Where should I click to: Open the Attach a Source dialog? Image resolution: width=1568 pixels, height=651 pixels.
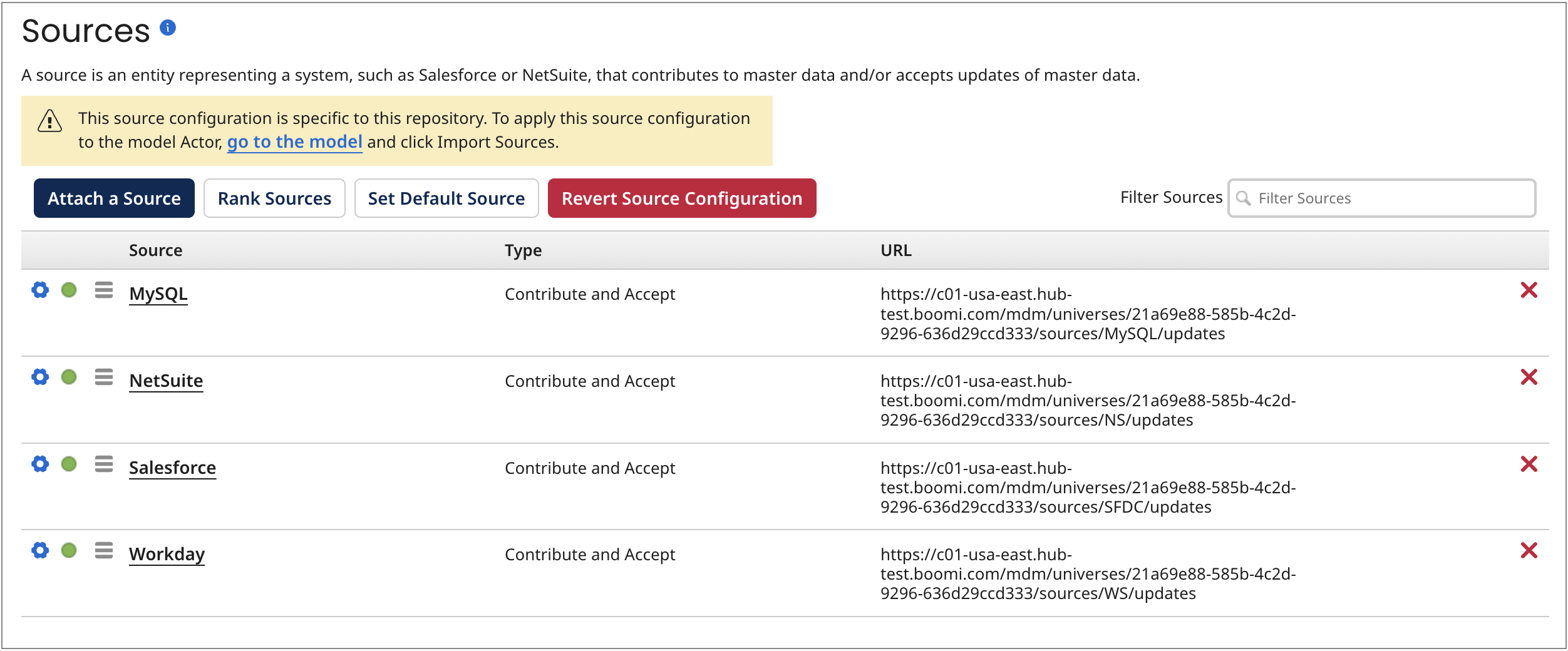click(113, 198)
